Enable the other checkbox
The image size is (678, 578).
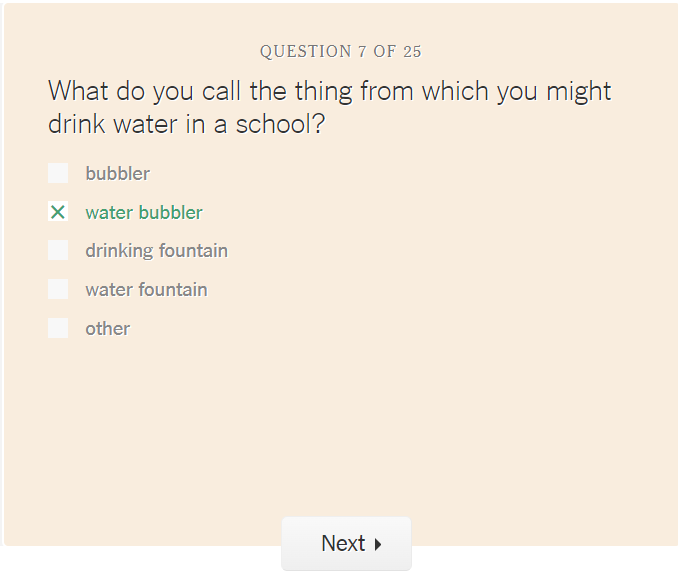pyautogui.click(x=58, y=329)
